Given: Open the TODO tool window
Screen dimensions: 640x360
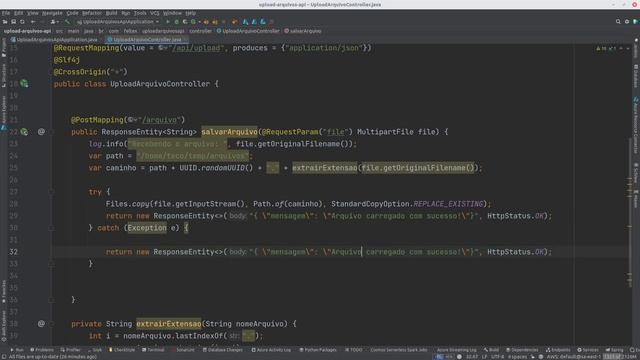Looking at the screenshot, I should point(353,350).
